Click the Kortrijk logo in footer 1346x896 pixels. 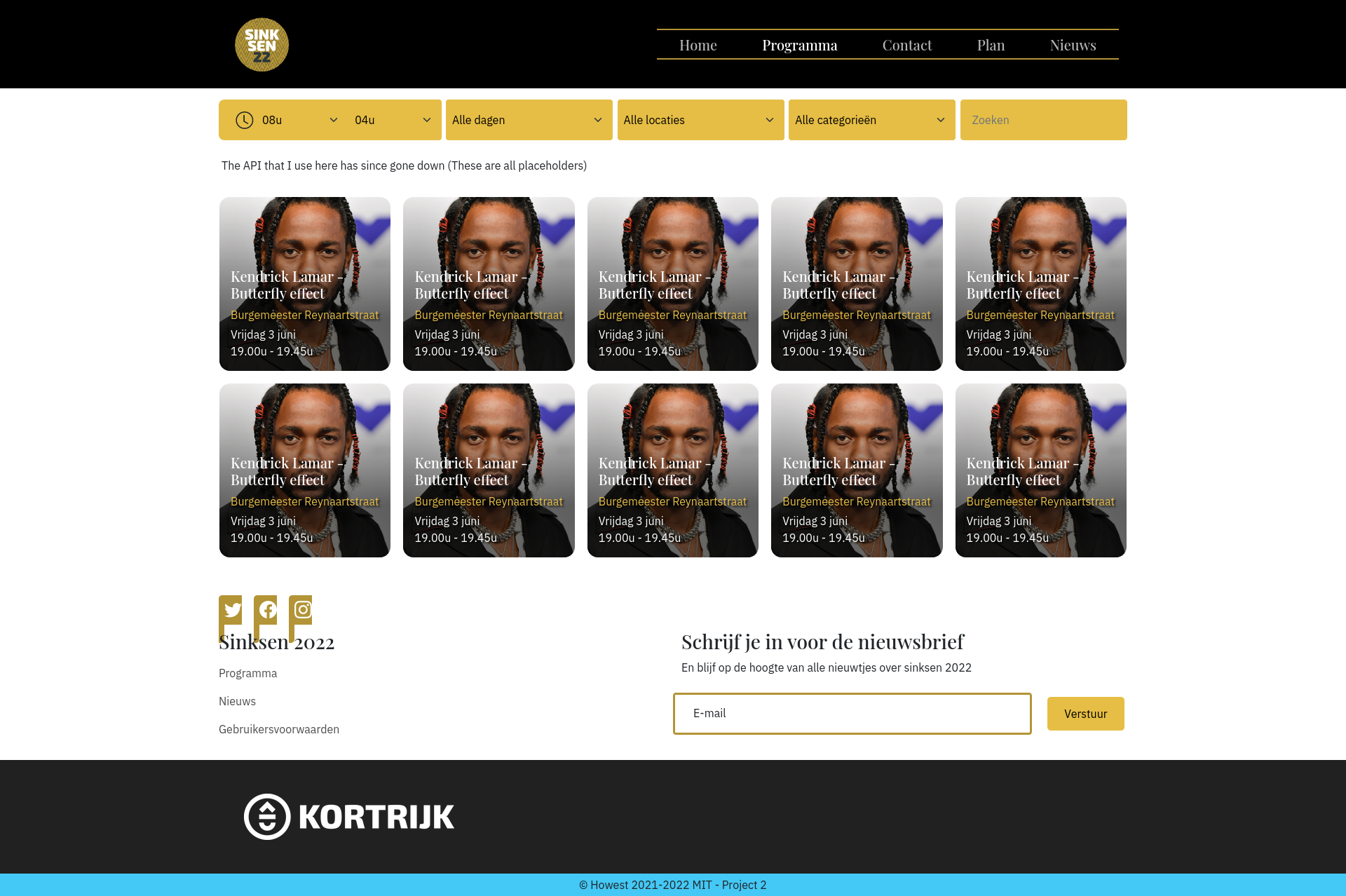pyautogui.click(x=349, y=817)
